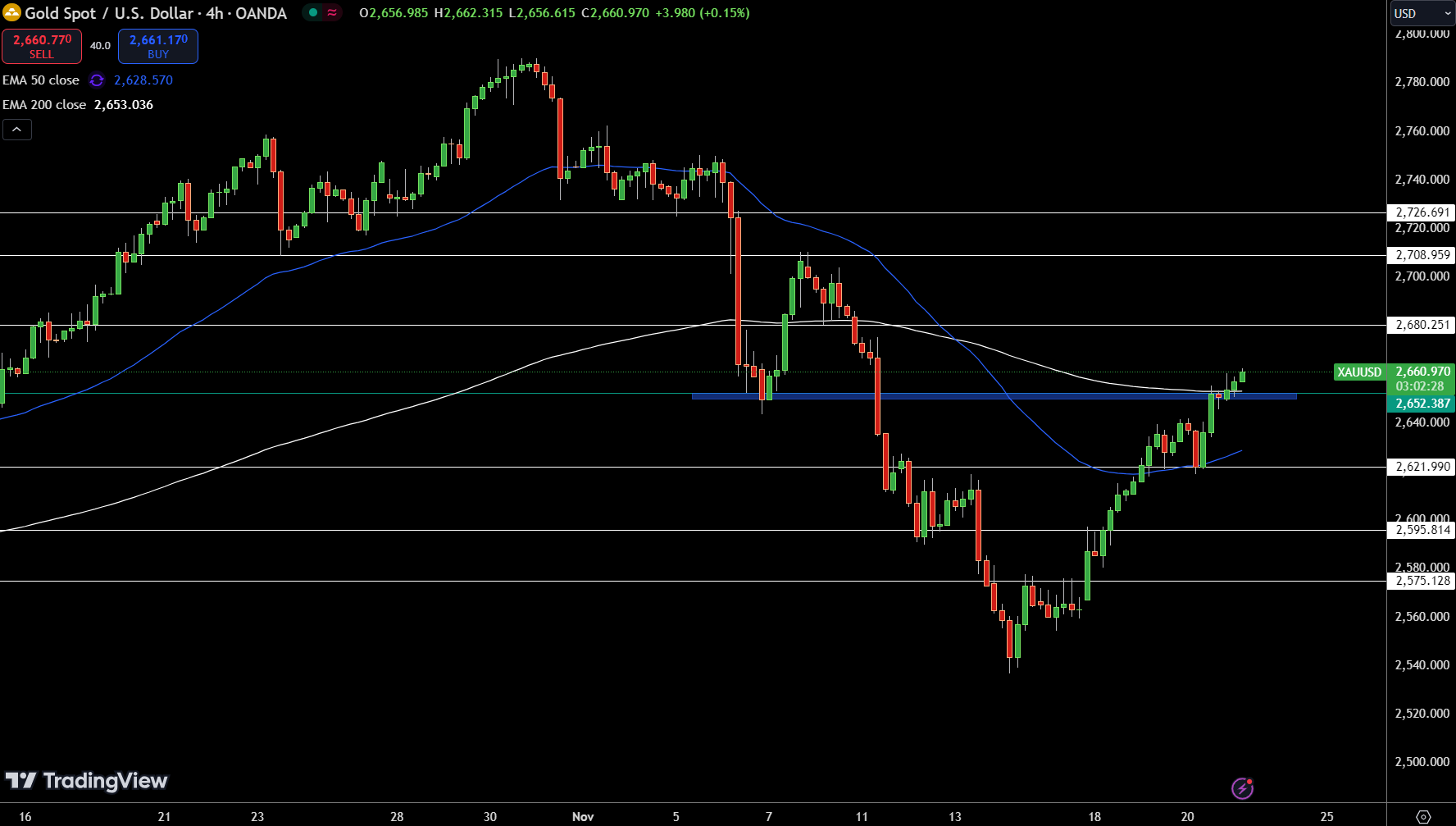Click the pink approximate-sign data indicator

[x=332, y=13]
